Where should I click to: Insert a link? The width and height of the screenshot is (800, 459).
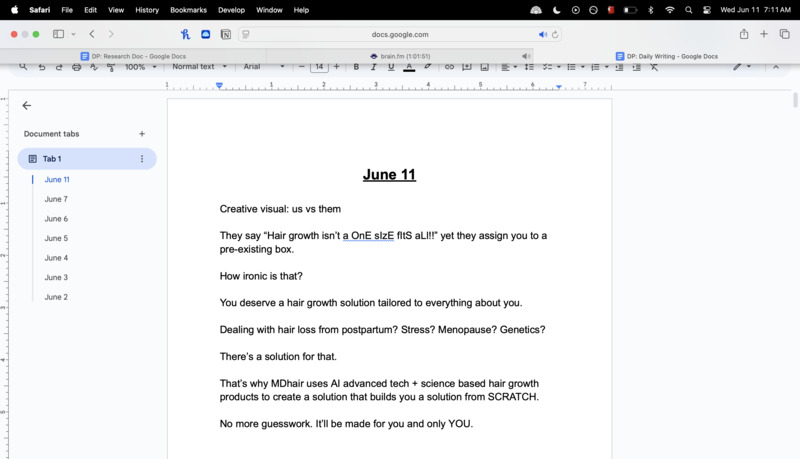449,67
